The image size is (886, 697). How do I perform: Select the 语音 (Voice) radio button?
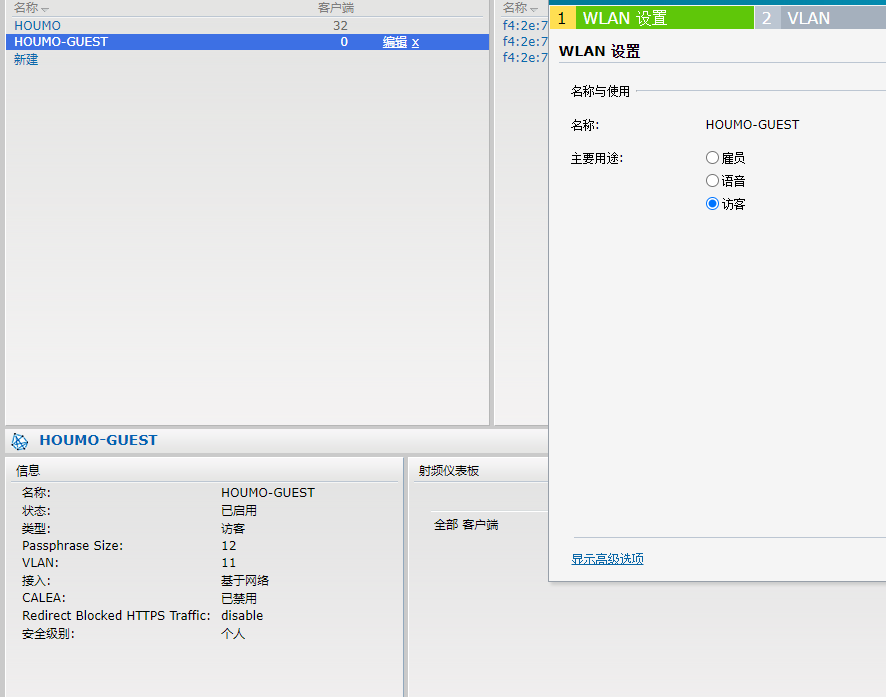click(712, 181)
